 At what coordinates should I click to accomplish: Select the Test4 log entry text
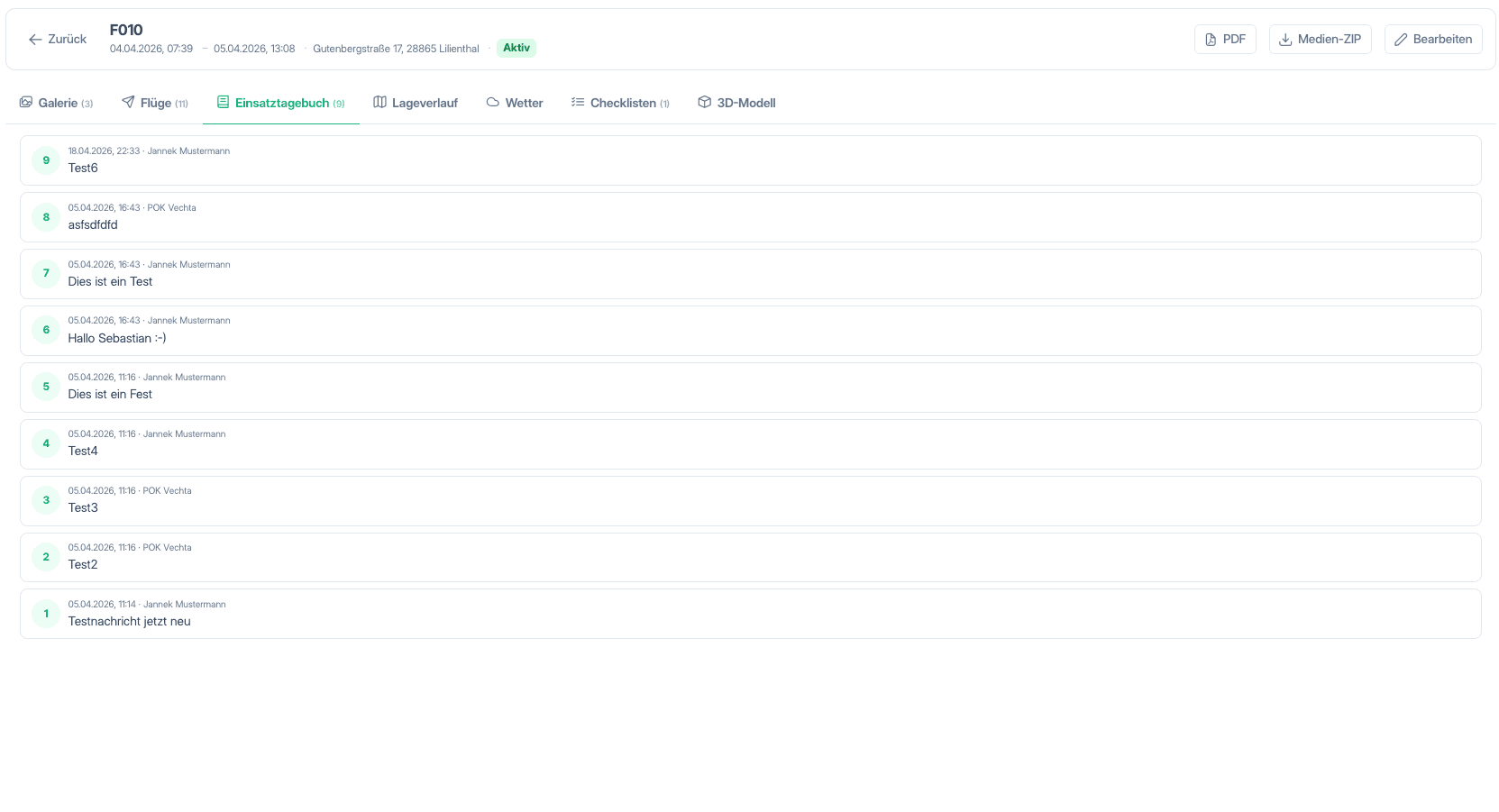tap(83, 452)
